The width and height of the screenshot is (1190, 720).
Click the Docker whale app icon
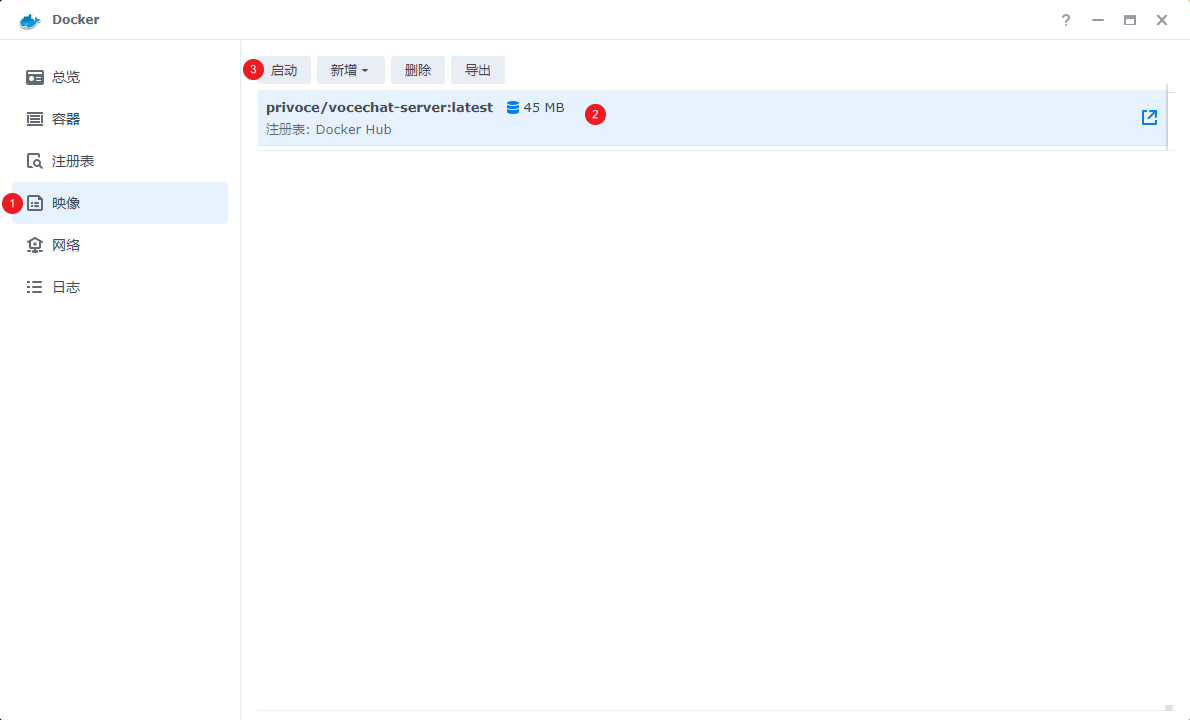click(x=30, y=20)
